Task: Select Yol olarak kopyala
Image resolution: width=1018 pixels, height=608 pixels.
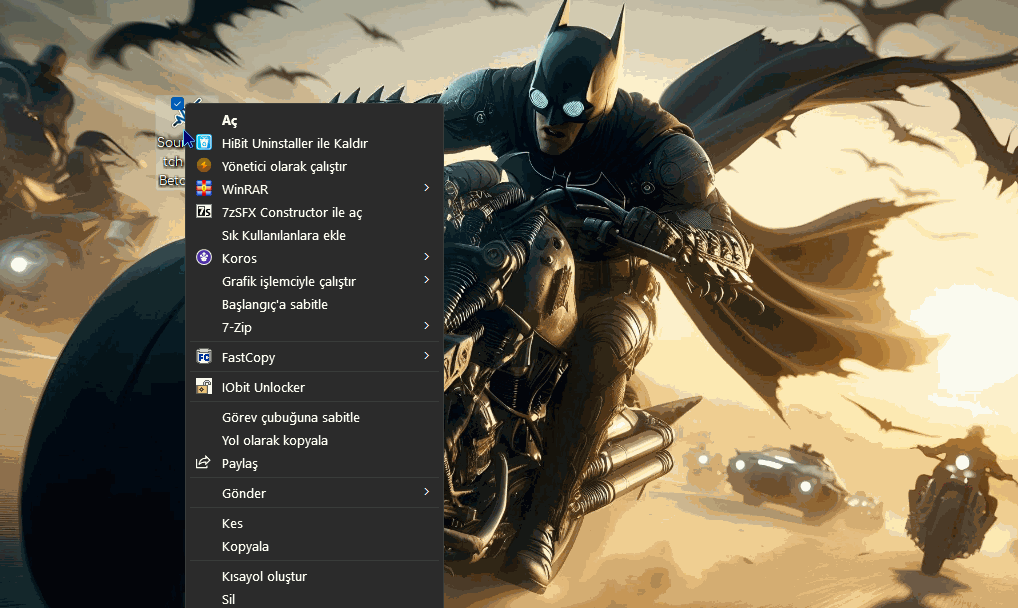Action: pos(315,440)
